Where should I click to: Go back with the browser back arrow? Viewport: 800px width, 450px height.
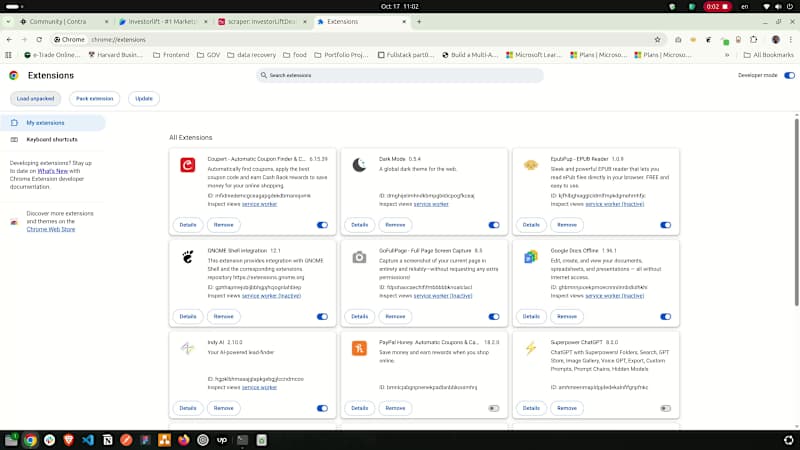(9, 39)
